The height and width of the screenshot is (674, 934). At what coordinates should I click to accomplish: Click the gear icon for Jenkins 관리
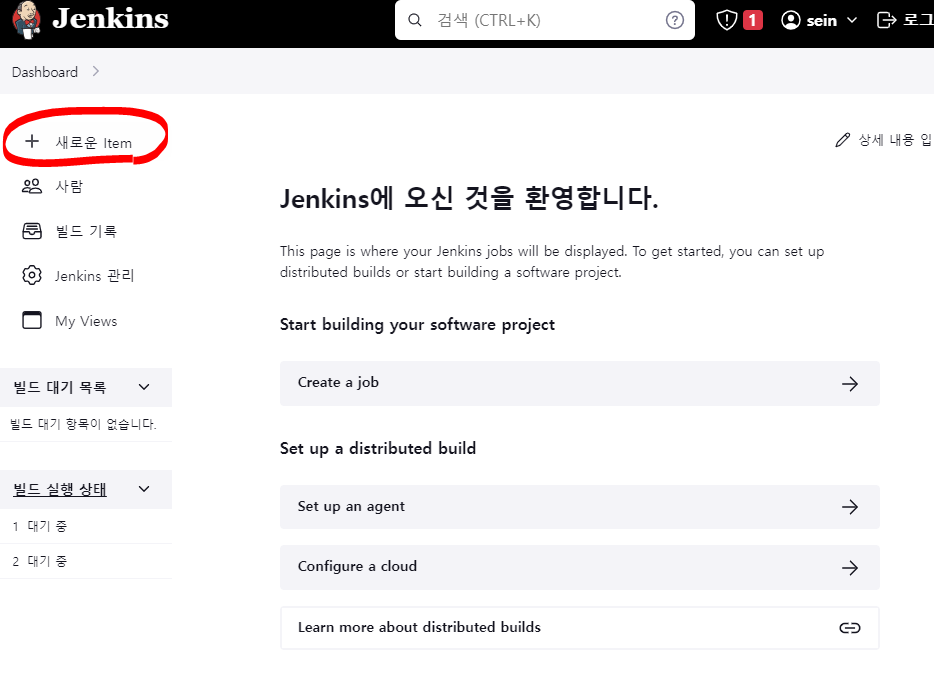32,275
